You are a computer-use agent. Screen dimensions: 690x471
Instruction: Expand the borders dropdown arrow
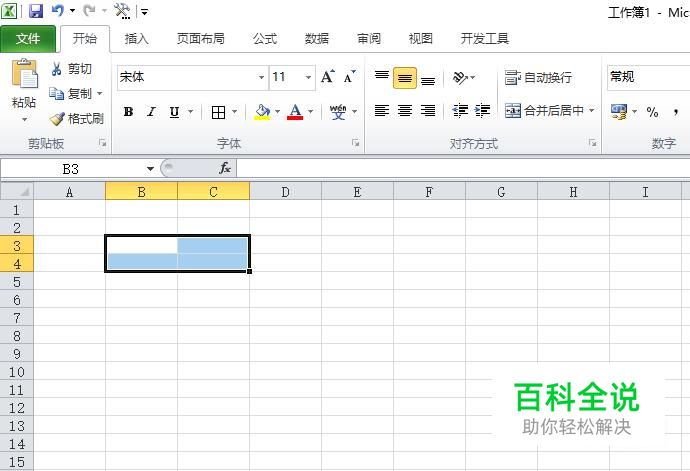click(x=234, y=112)
